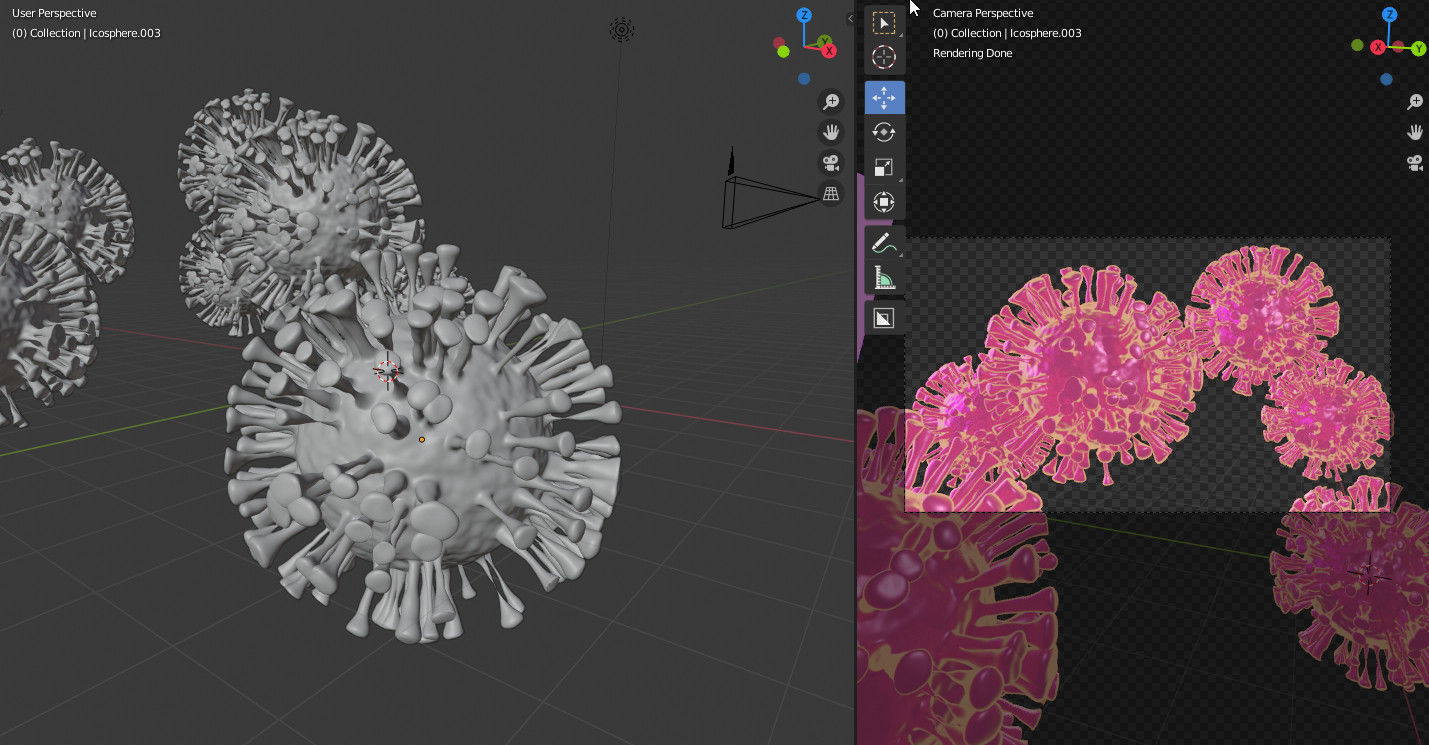This screenshot has width=1429, height=745.
Task: Click green Y axis on camera viewport gizmo
Action: tap(1419, 49)
